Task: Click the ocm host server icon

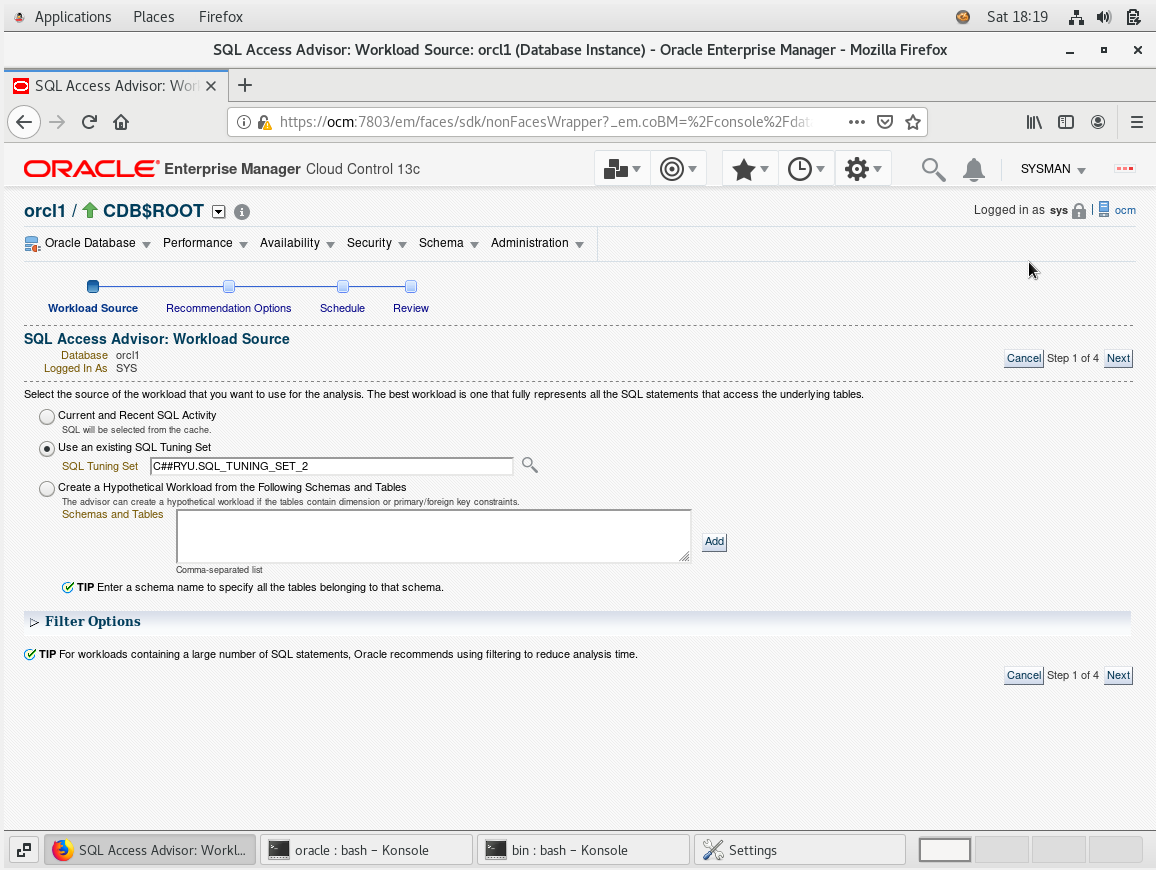Action: pos(1104,209)
